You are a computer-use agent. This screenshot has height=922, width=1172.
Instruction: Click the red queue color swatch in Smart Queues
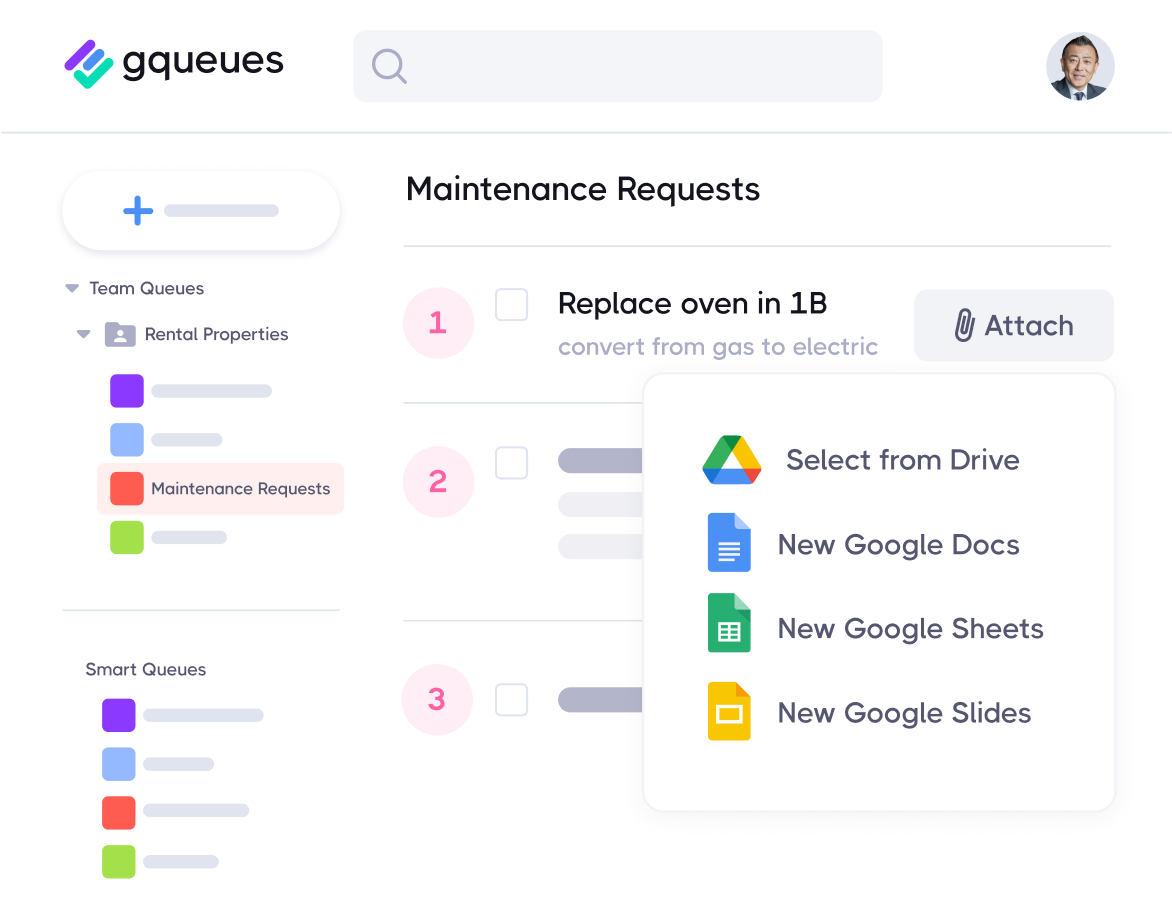pyautogui.click(x=118, y=813)
